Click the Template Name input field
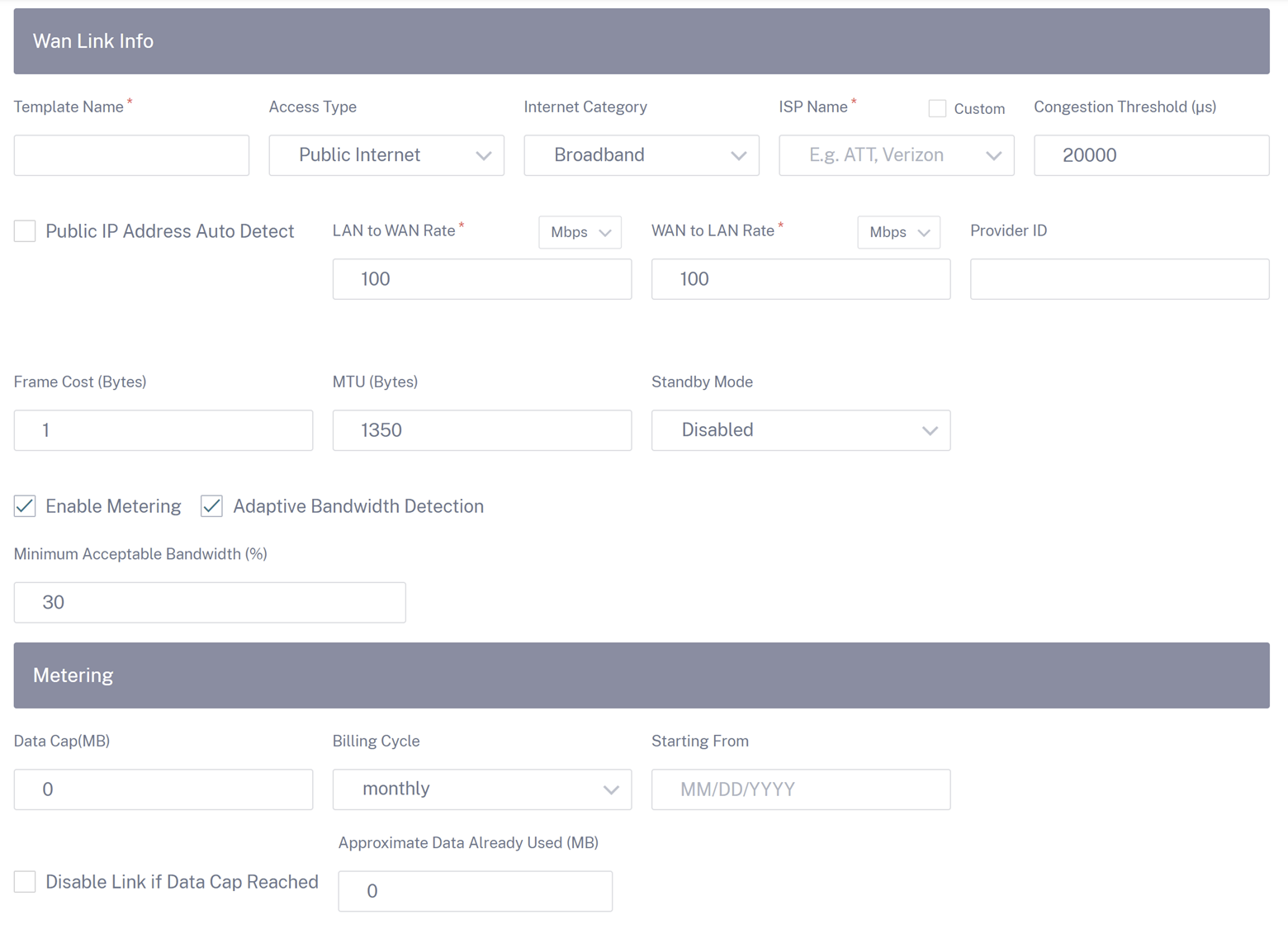The image size is (1288, 929). click(x=131, y=155)
